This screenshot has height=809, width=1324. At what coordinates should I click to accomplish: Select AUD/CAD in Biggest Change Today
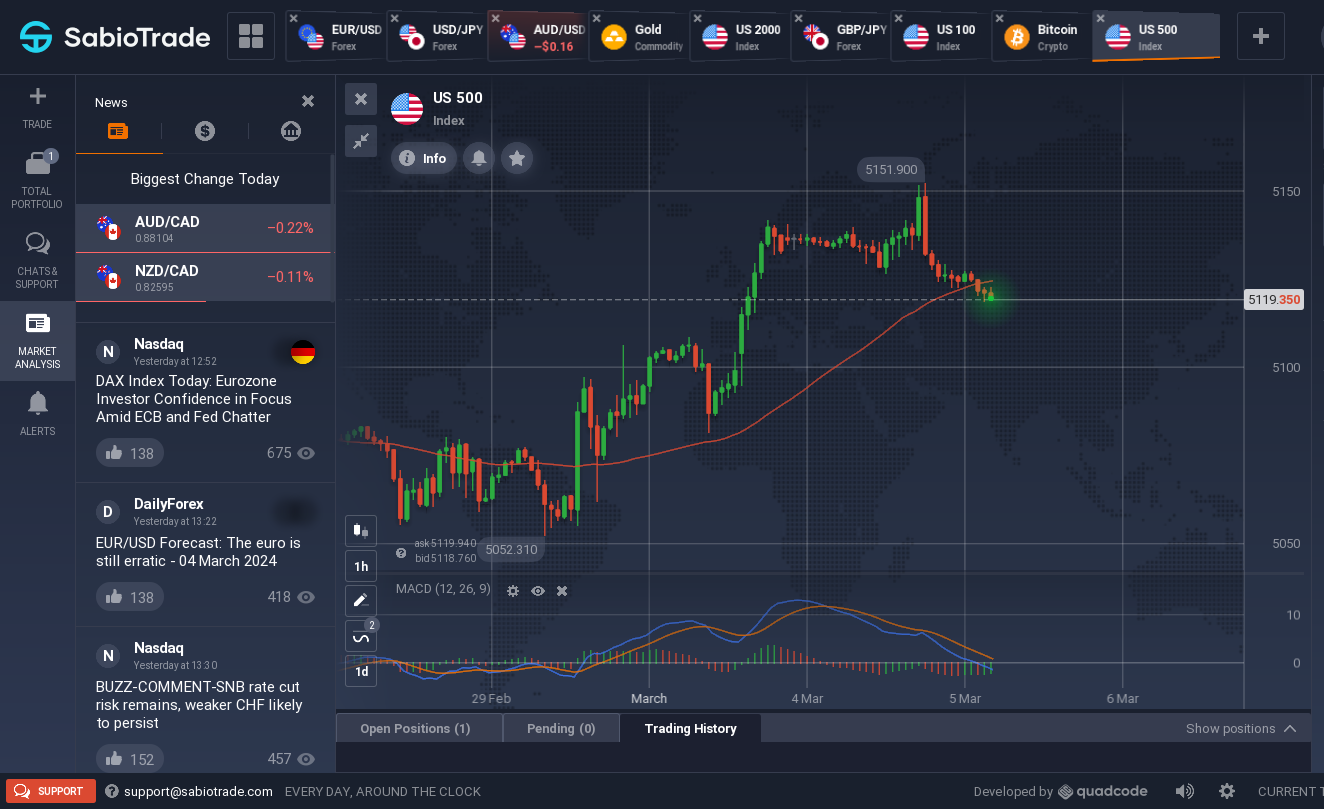pyautogui.click(x=204, y=228)
